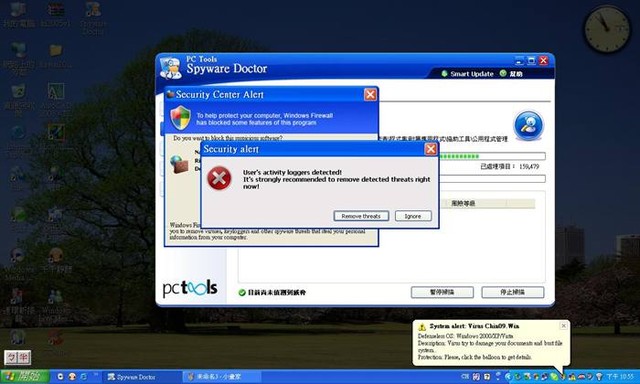The image size is (640, 384).
Task: Click the CH language indicator in the tray
Action: pos(465,376)
